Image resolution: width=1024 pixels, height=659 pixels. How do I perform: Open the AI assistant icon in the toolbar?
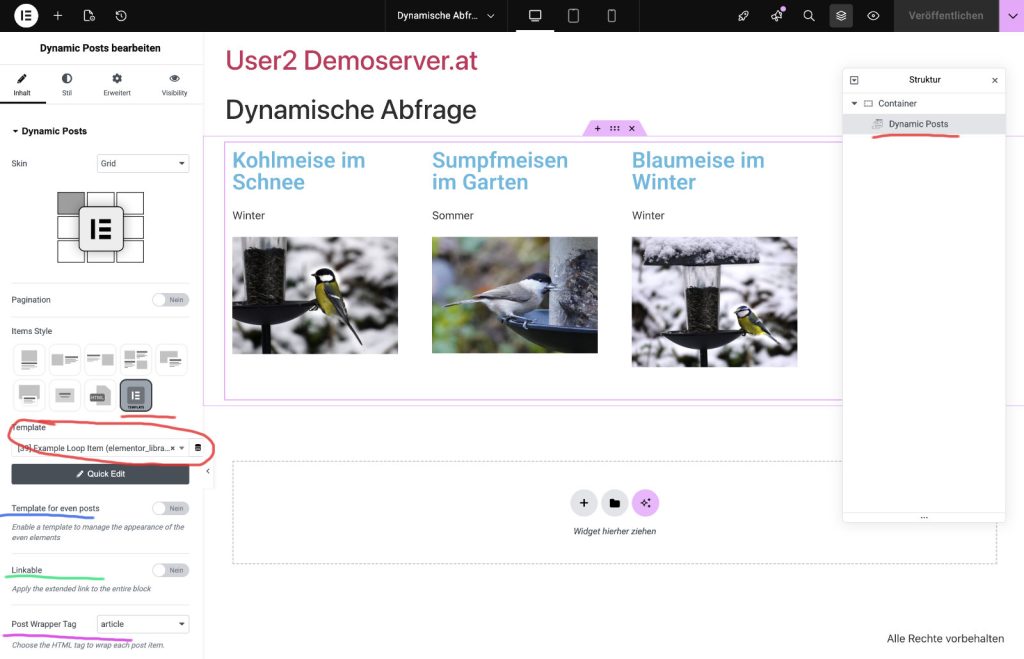(776, 15)
